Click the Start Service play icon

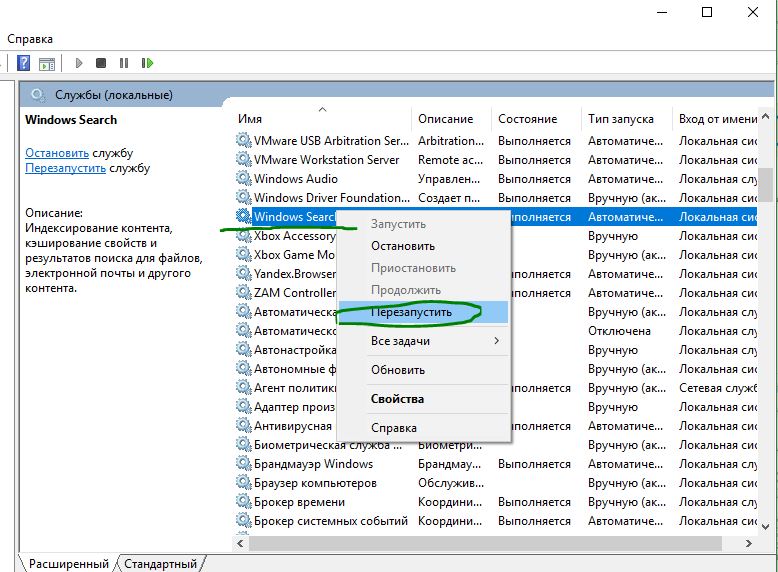78,63
